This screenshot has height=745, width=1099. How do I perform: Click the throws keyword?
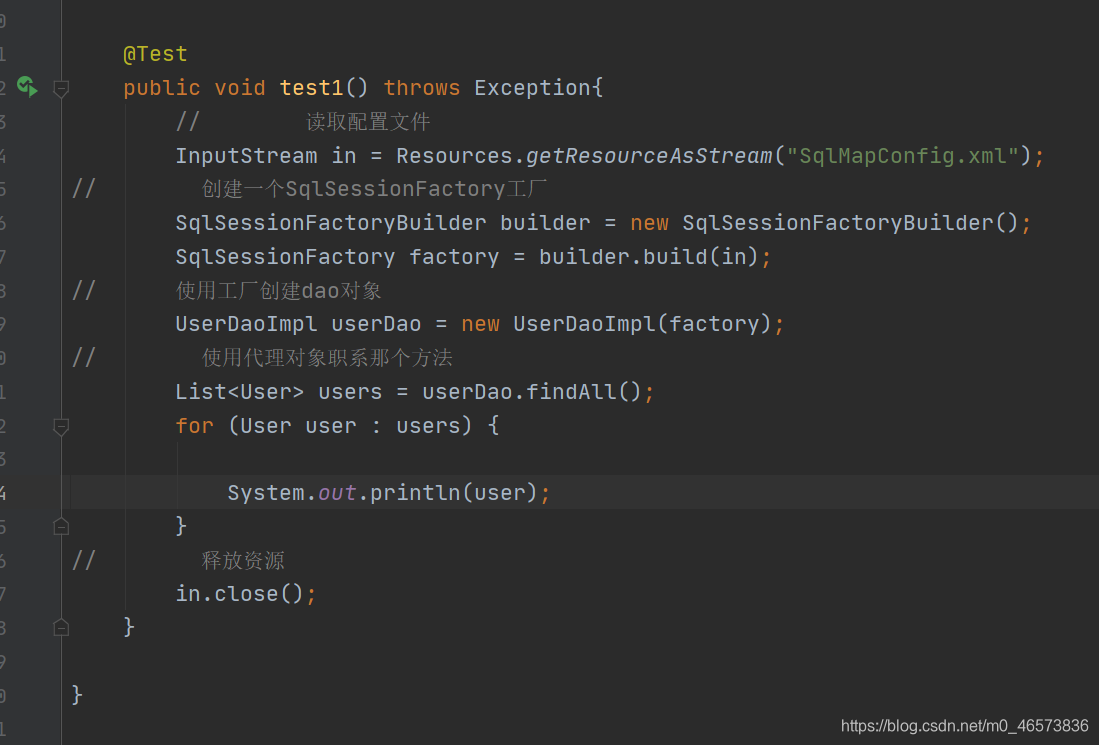tap(421, 88)
